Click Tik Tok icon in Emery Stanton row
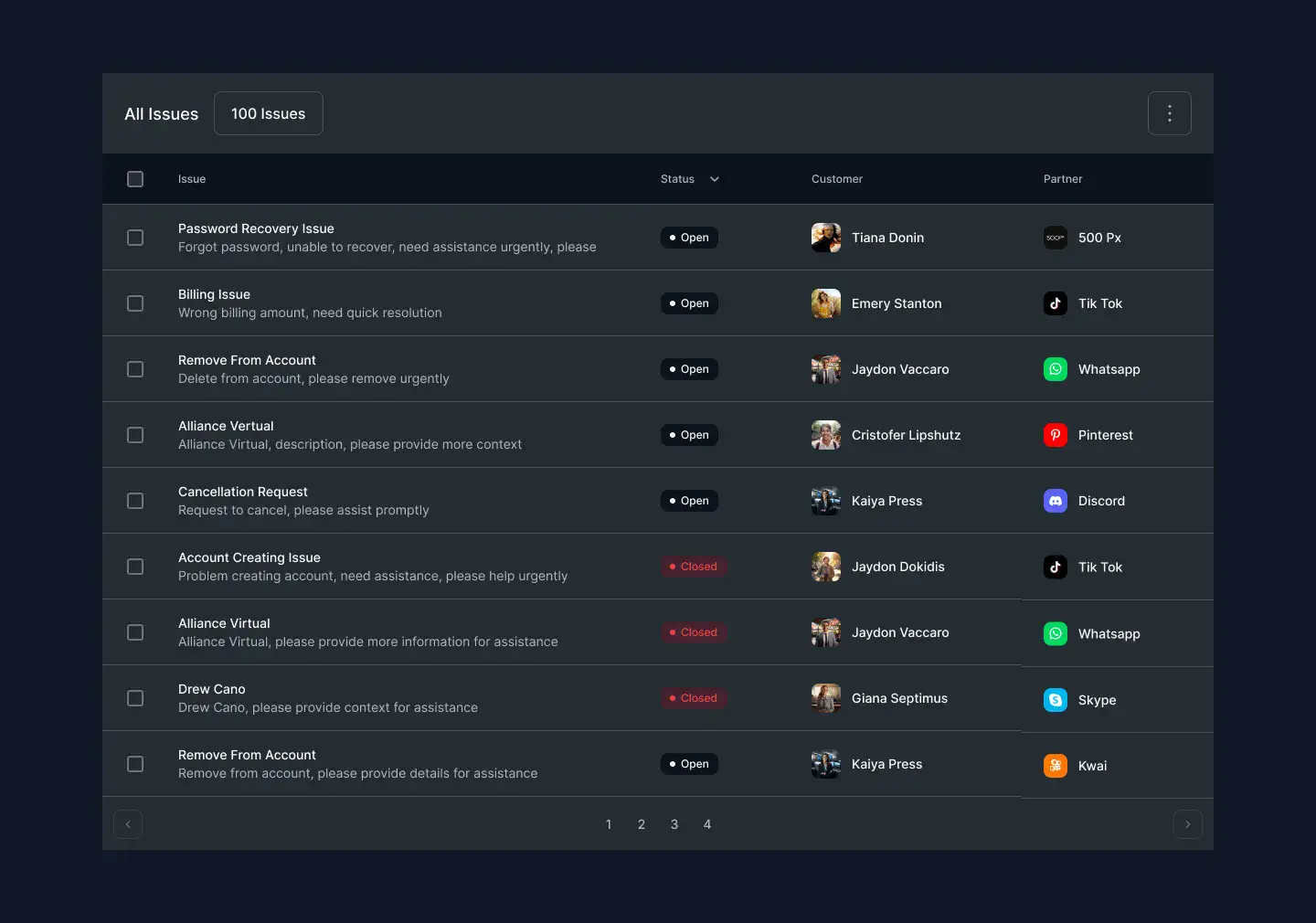Screen dimensions: 1316x923 (1056, 303)
